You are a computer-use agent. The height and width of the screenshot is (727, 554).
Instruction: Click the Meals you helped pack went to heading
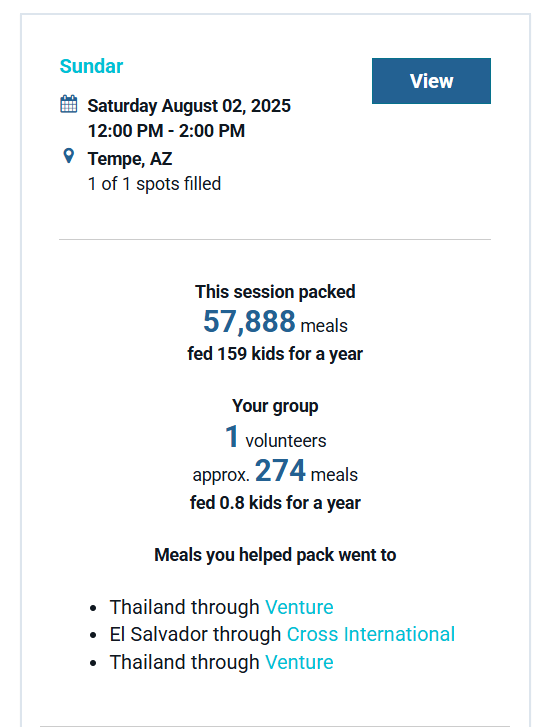pos(275,555)
